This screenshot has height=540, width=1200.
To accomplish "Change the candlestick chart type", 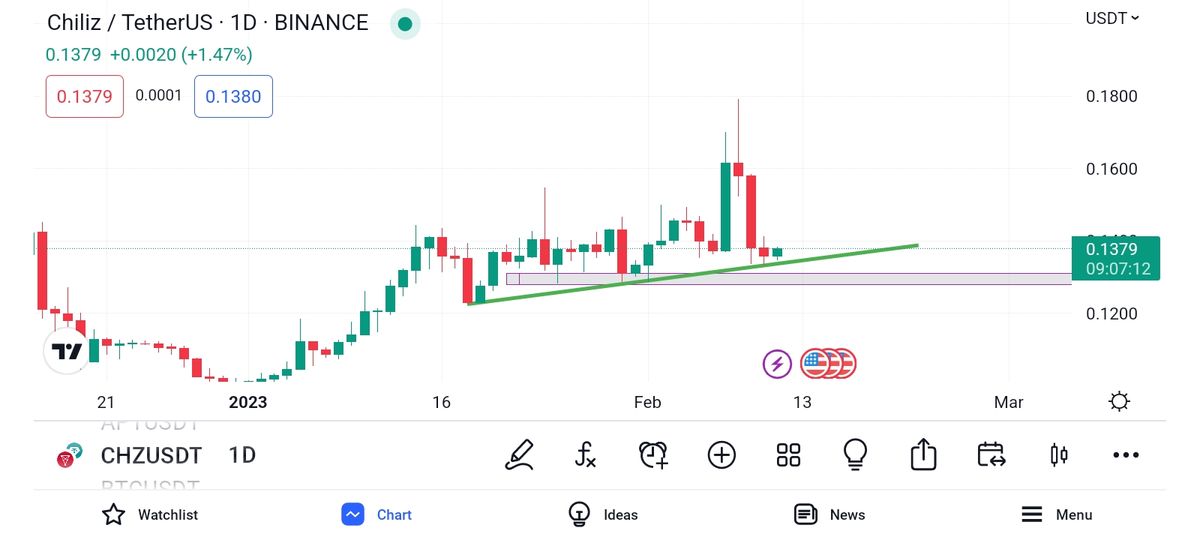I will [1058, 455].
